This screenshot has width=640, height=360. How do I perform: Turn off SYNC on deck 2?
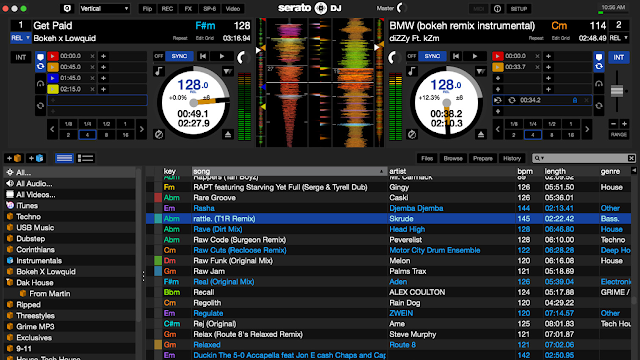pyautogui.click(x=432, y=56)
